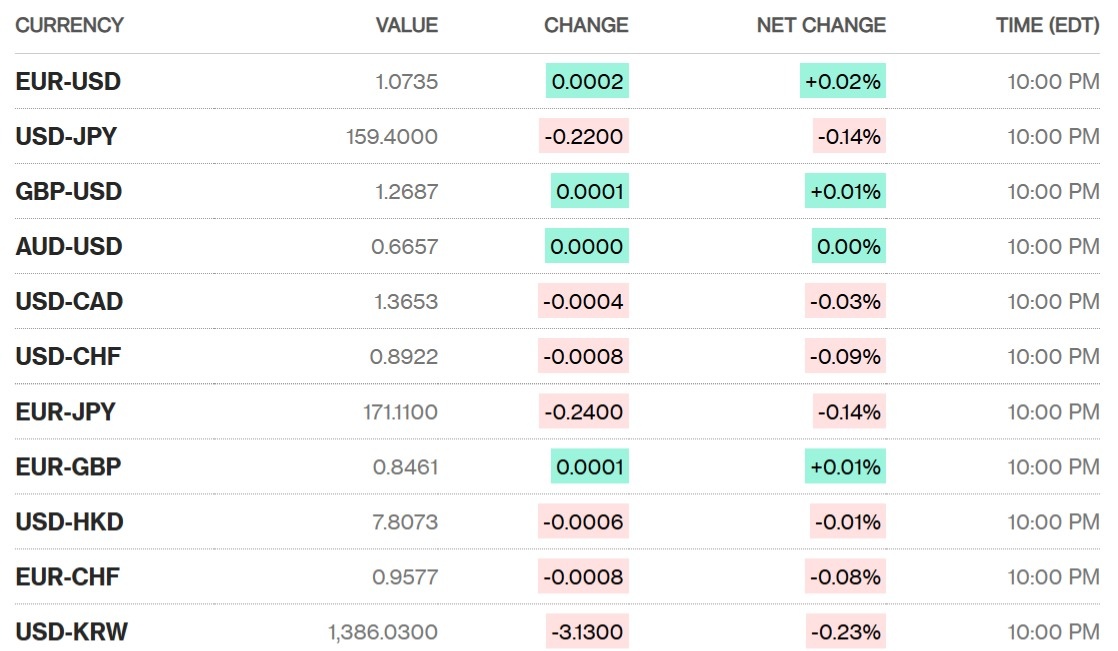Viewport: 1118px width, 651px height.
Task: Click the EUR-CHF currency link
Action: click(68, 577)
